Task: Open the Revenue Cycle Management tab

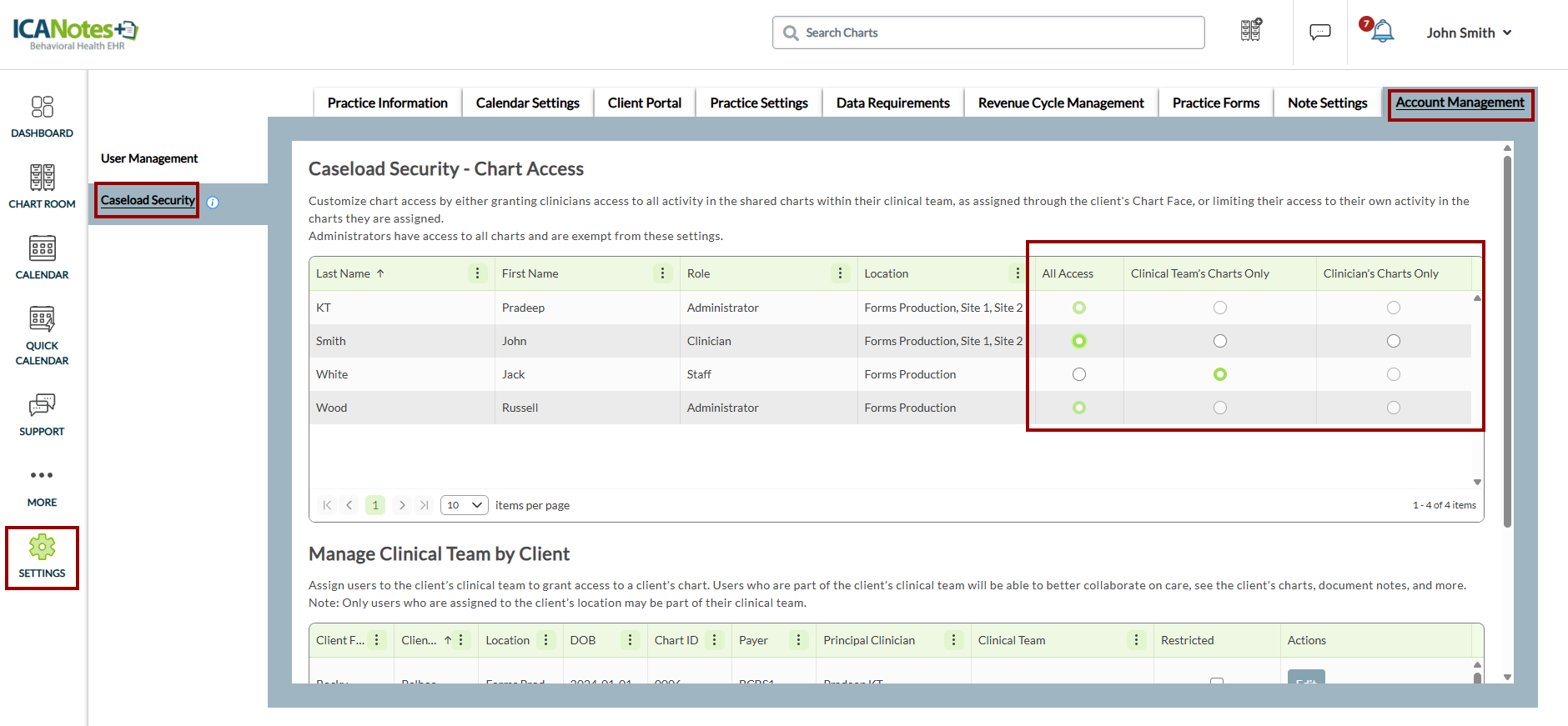Action: point(1061,103)
